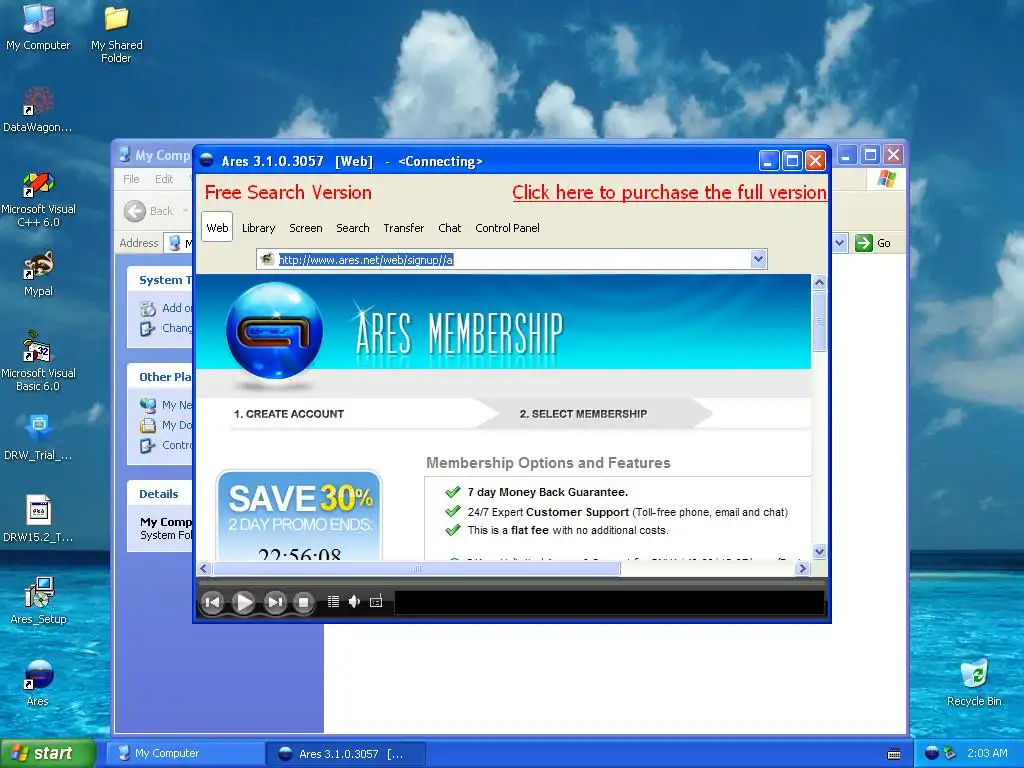Switch to the Library tab in Ares
1024x768 pixels.
click(x=259, y=228)
